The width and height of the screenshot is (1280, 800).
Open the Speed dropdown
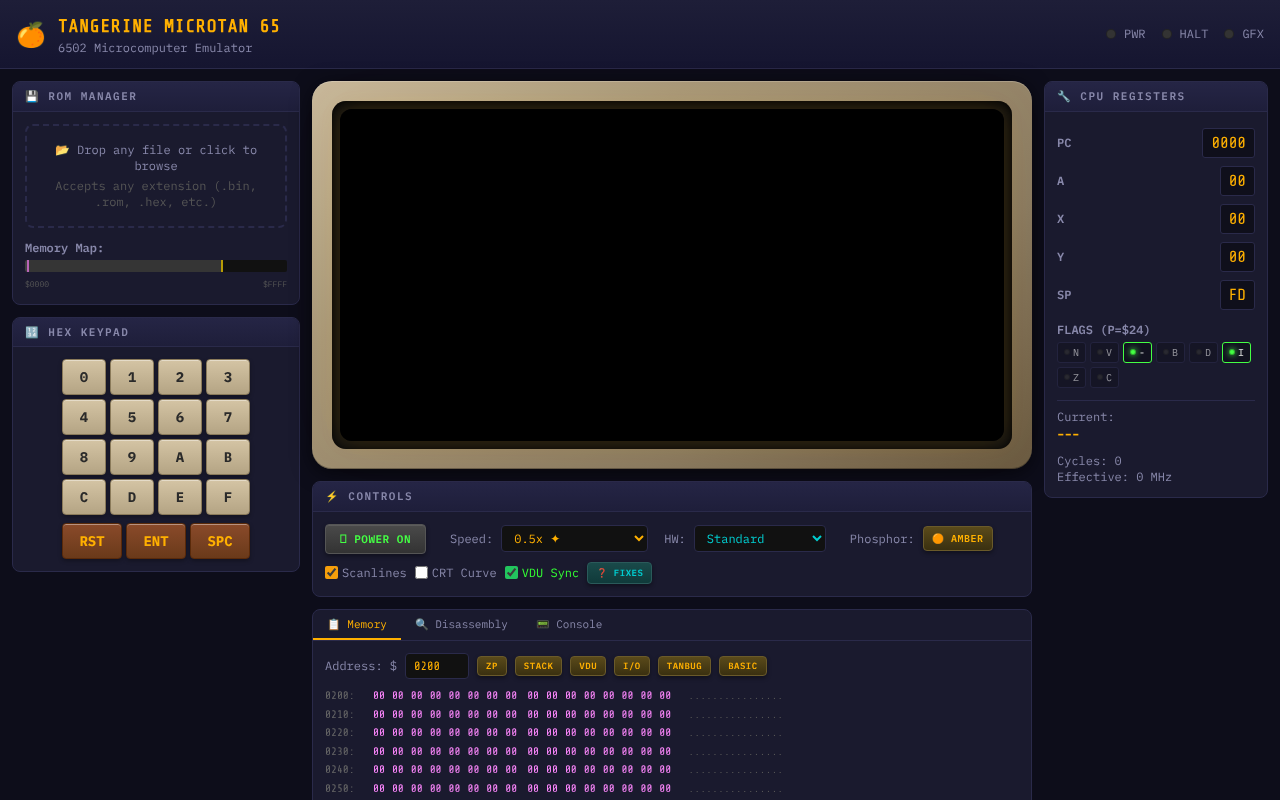pos(574,538)
